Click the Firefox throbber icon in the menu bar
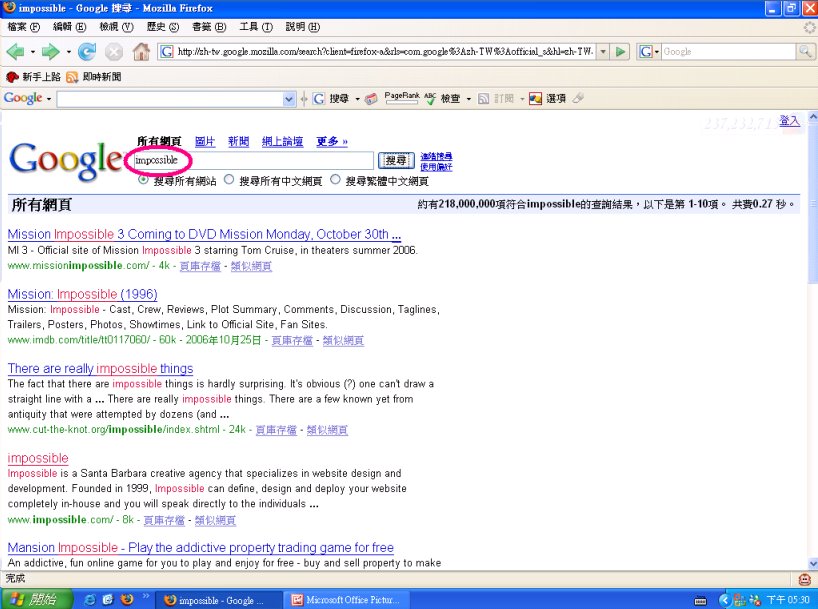818x609 pixels. coord(810,27)
